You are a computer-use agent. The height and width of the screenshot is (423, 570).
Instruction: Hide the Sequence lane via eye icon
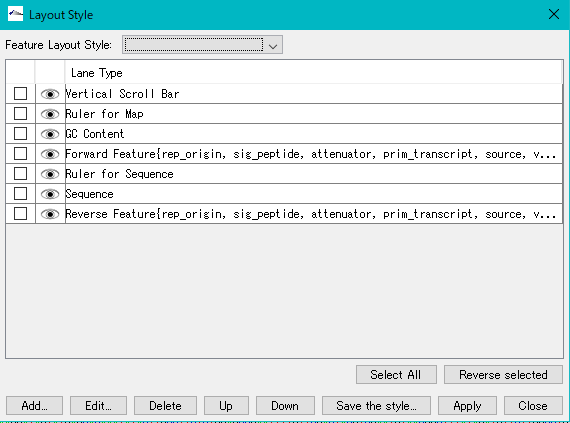coord(50,194)
